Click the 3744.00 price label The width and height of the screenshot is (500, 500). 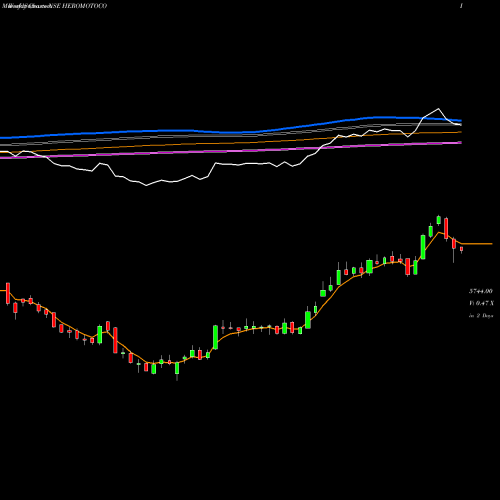(x=481, y=291)
